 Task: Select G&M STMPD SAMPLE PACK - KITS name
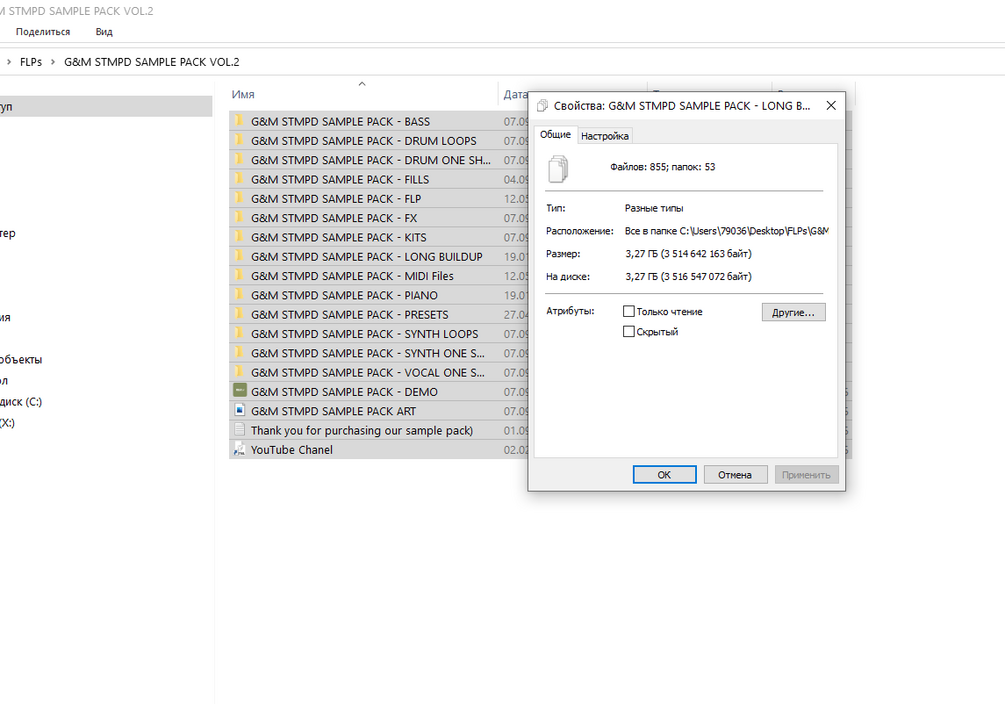pyautogui.click(x=338, y=237)
